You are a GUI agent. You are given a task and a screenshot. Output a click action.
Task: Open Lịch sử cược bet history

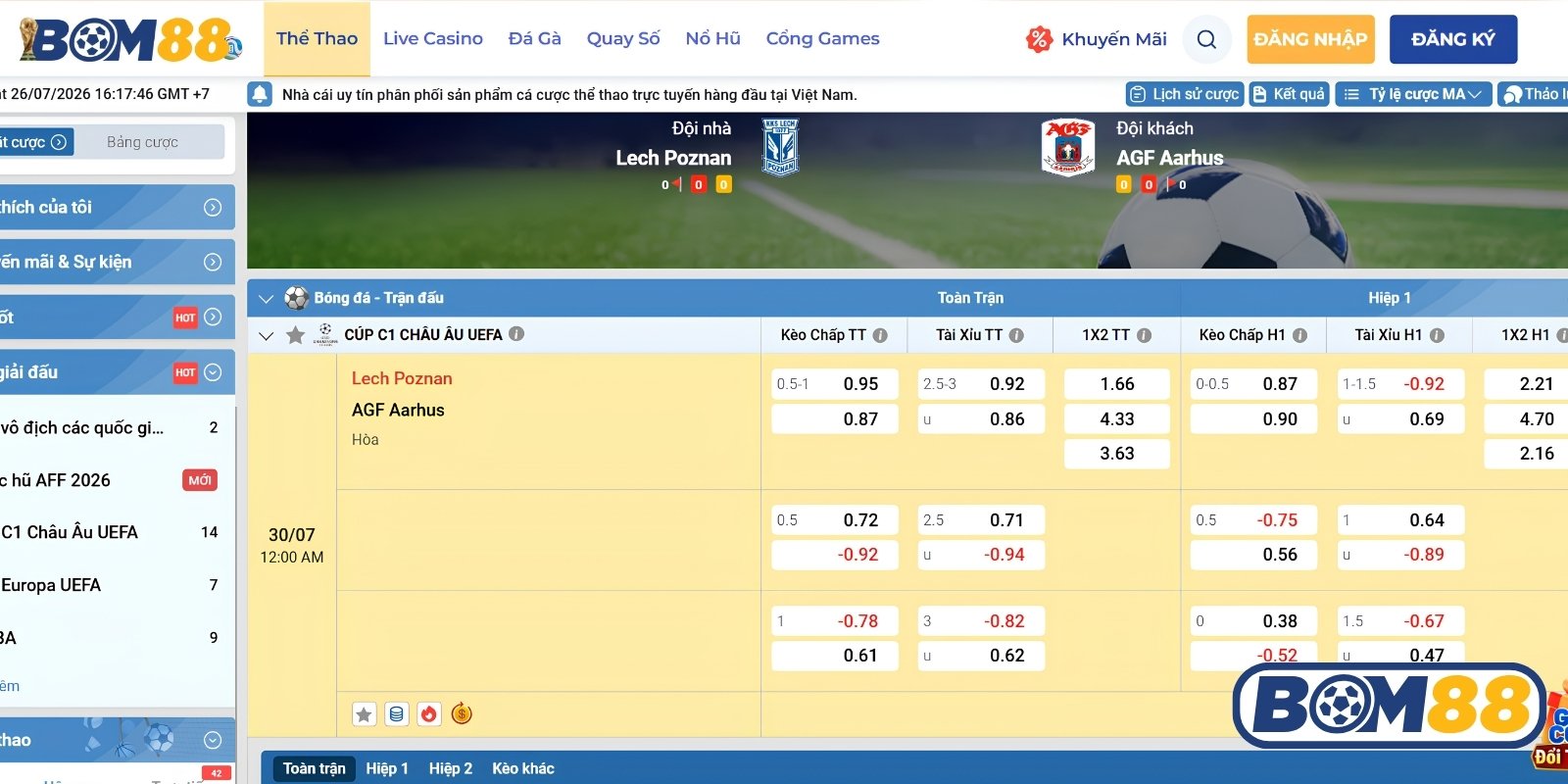1185,94
